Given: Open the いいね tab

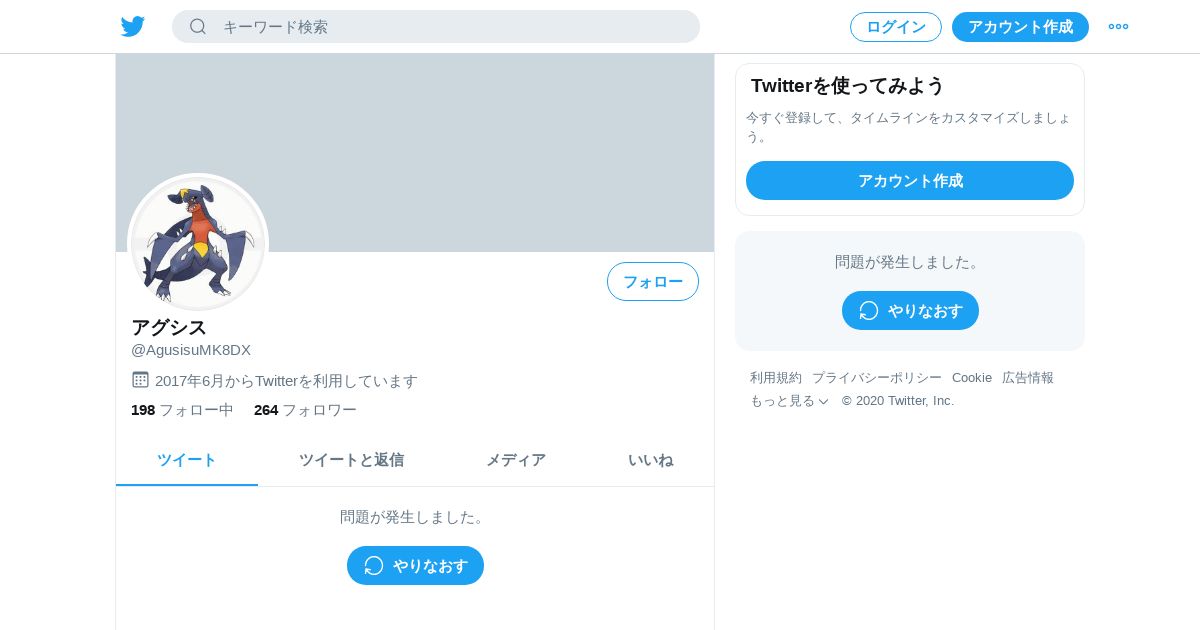Looking at the screenshot, I should 651,460.
